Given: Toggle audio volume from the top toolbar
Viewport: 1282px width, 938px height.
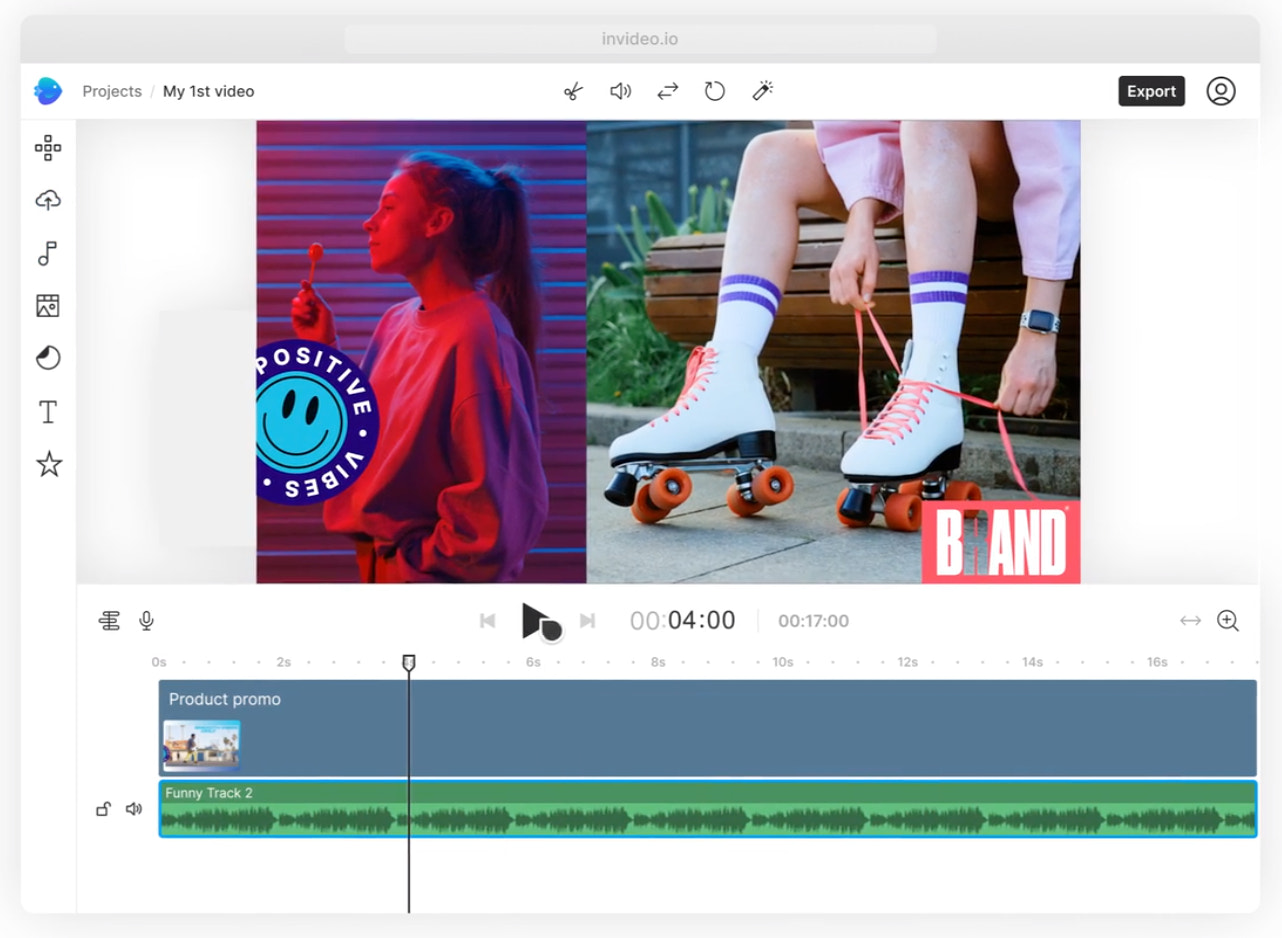Looking at the screenshot, I should tap(620, 91).
